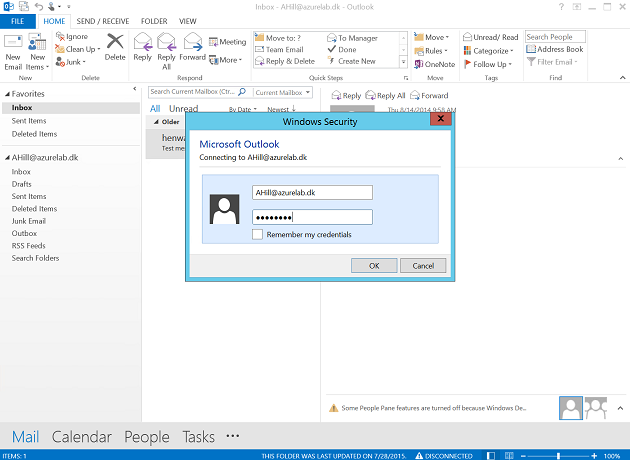Screen dimensions: 630x460
Task: Toggle Unread/Read status
Action: [x=491, y=37]
